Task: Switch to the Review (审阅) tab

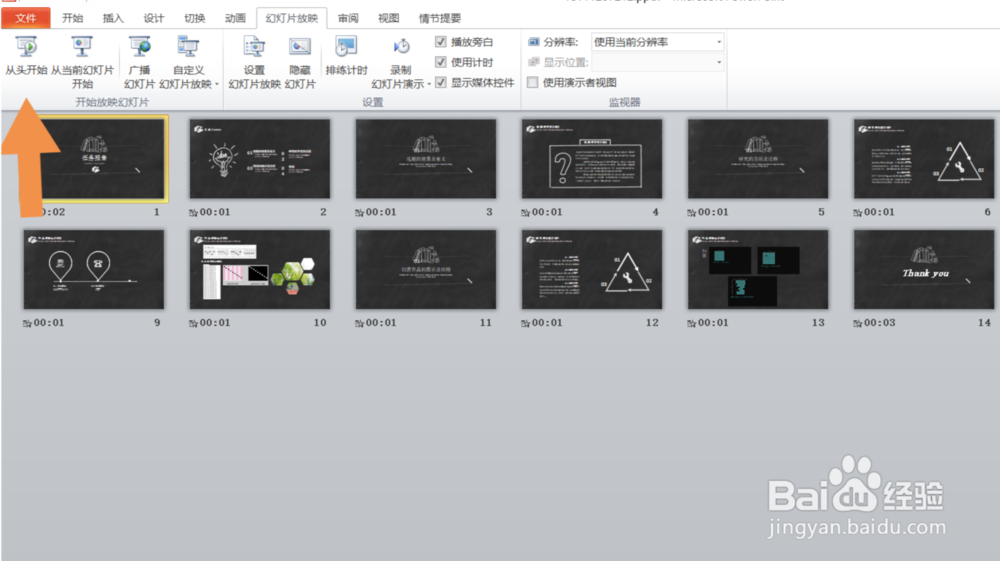Action: [x=348, y=18]
